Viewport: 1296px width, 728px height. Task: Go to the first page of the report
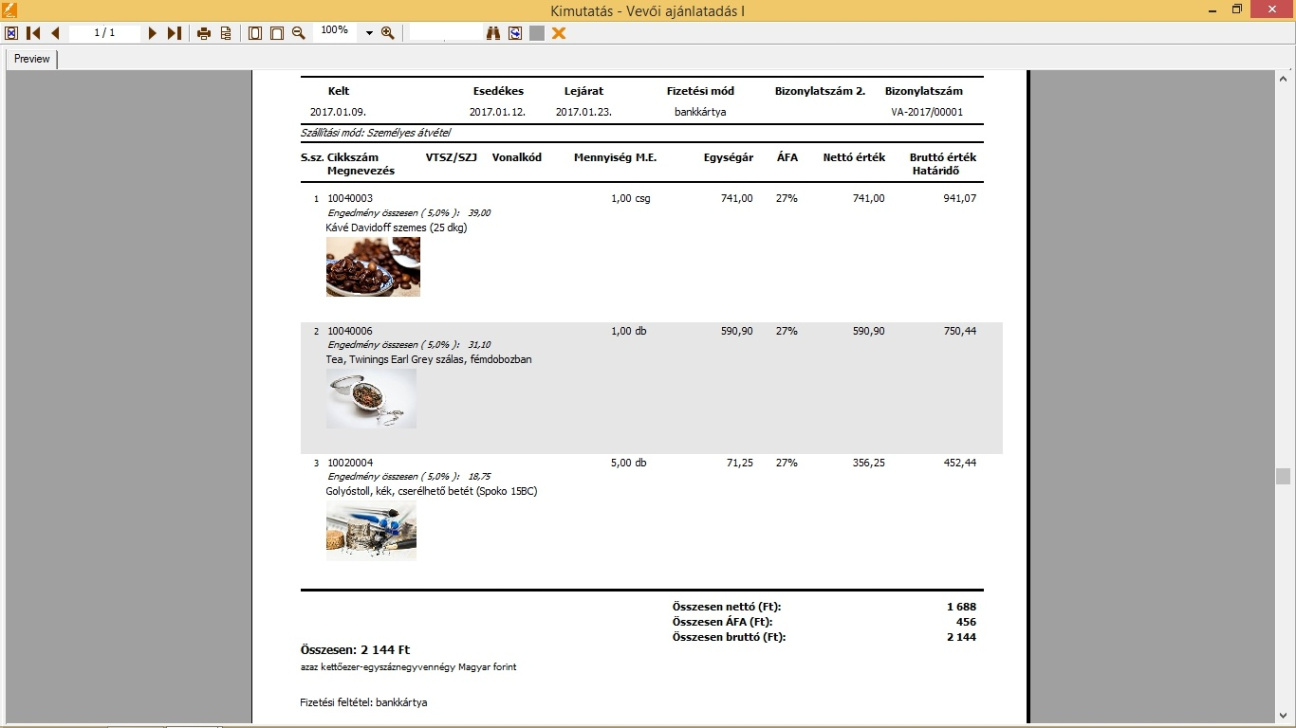pyautogui.click(x=34, y=33)
